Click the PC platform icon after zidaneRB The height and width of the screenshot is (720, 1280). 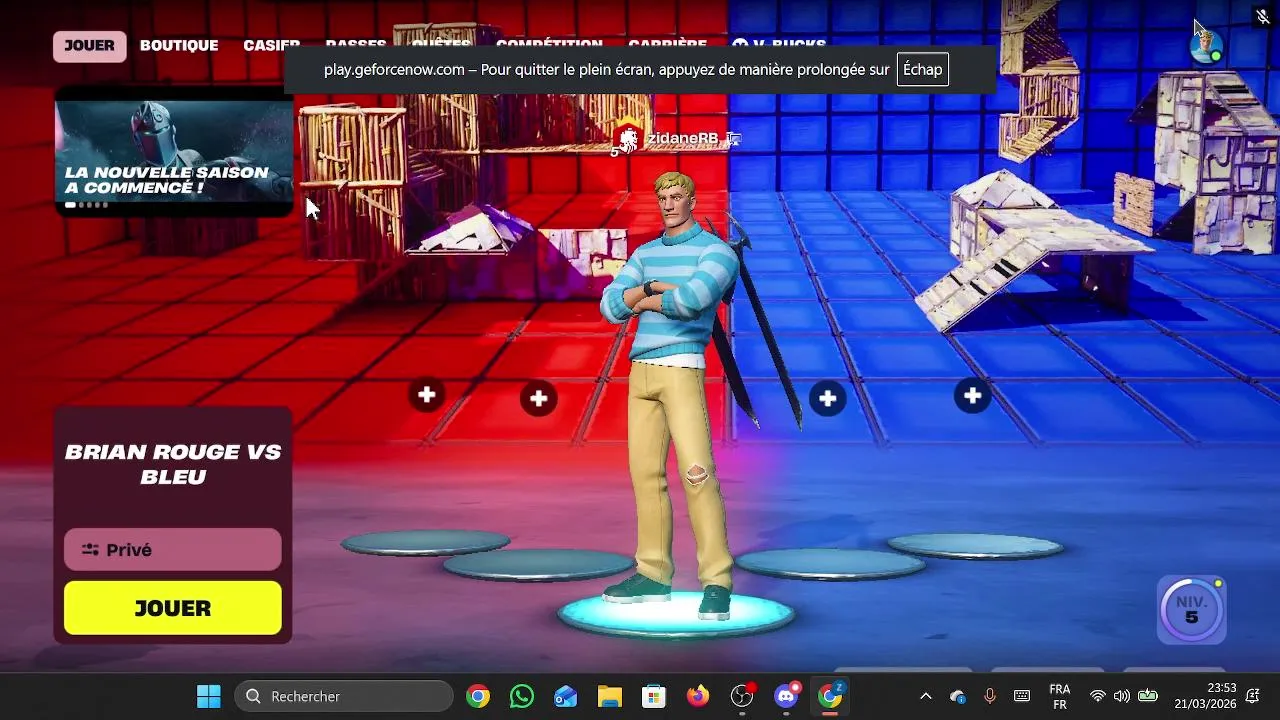[x=732, y=138]
